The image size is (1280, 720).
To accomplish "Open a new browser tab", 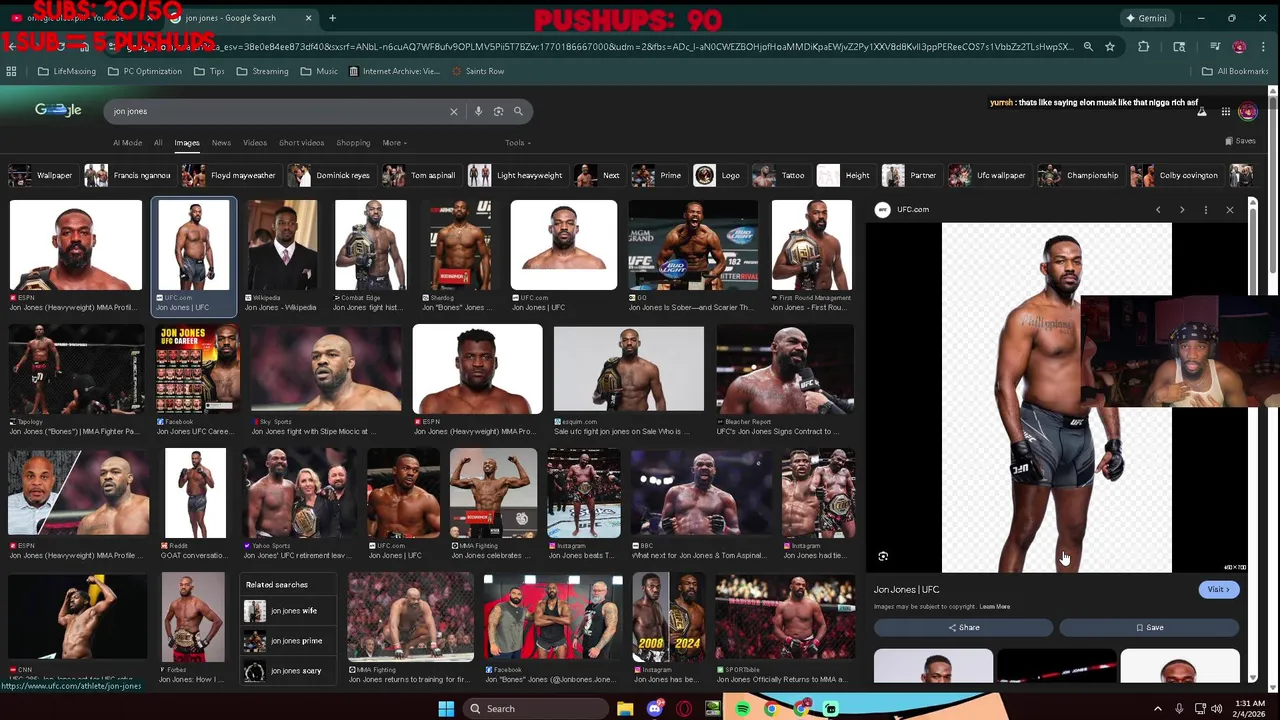I will 332,18.
